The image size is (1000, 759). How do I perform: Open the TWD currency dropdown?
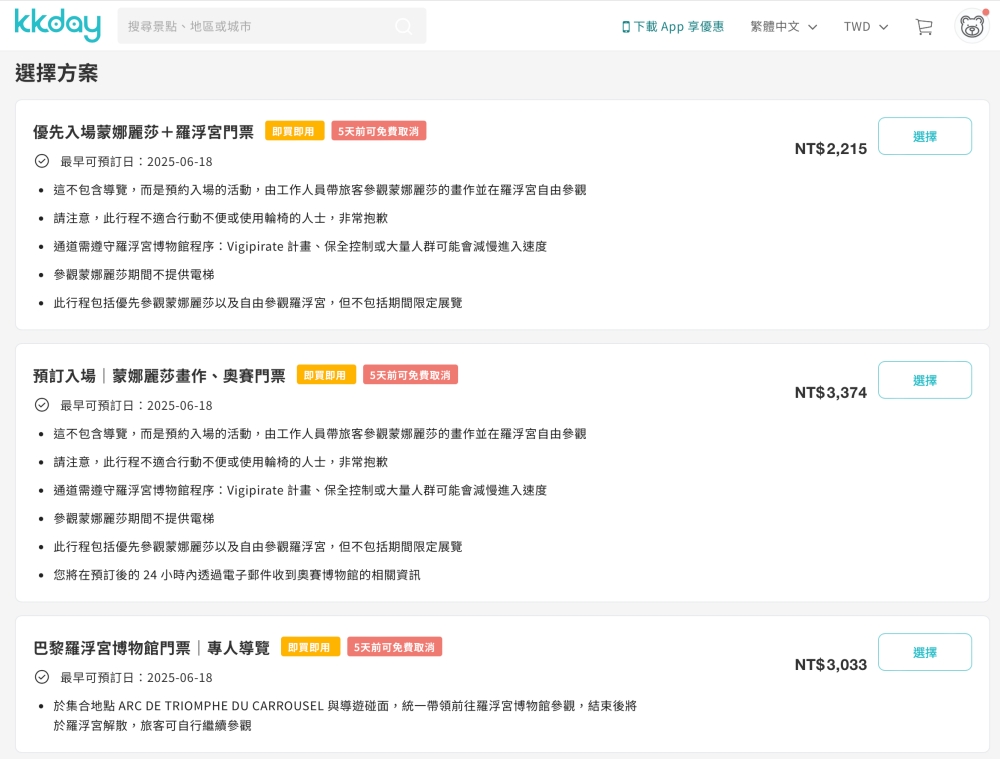pyautogui.click(x=865, y=27)
